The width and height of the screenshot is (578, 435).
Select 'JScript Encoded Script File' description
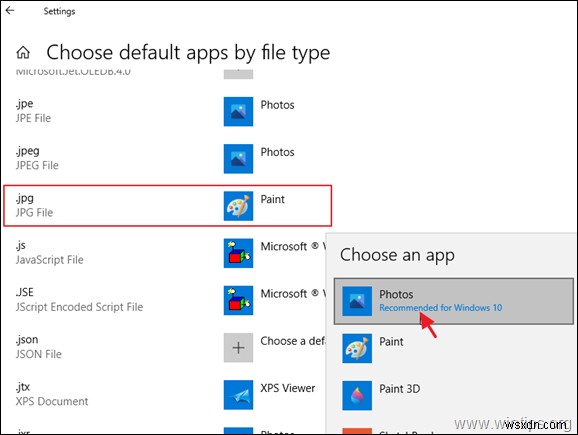[79, 307]
